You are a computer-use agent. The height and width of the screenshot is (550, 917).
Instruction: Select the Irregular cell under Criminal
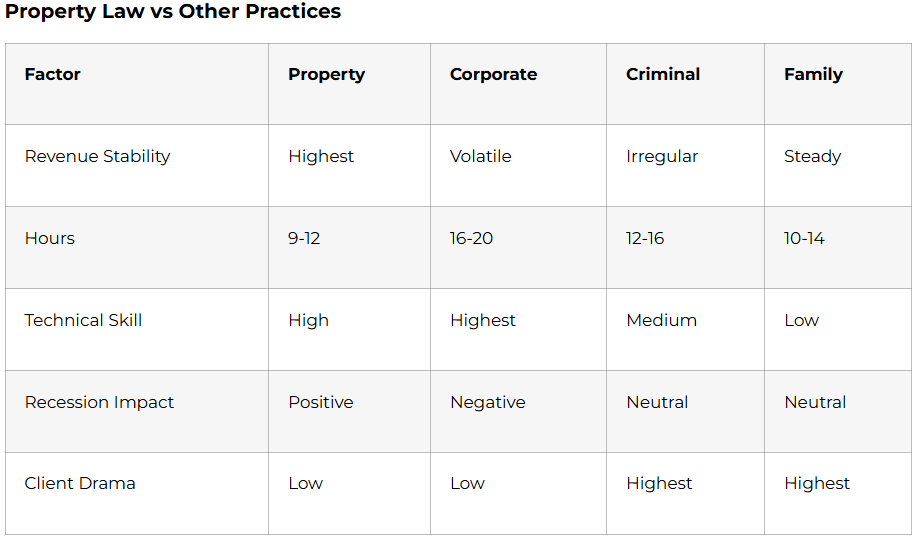662,156
